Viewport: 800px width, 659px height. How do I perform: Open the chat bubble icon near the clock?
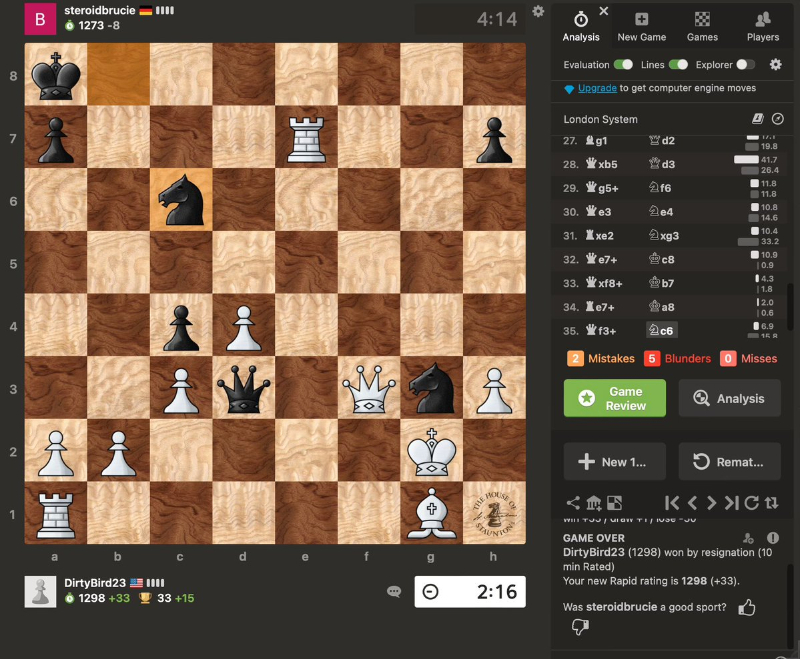(394, 591)
